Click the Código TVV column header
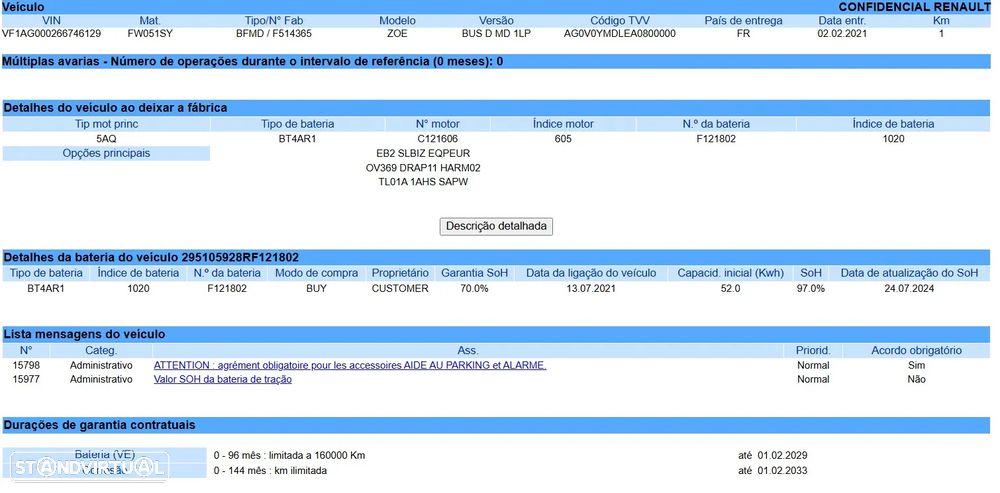This screenshot has width=1000, height=493. point(620,21)
